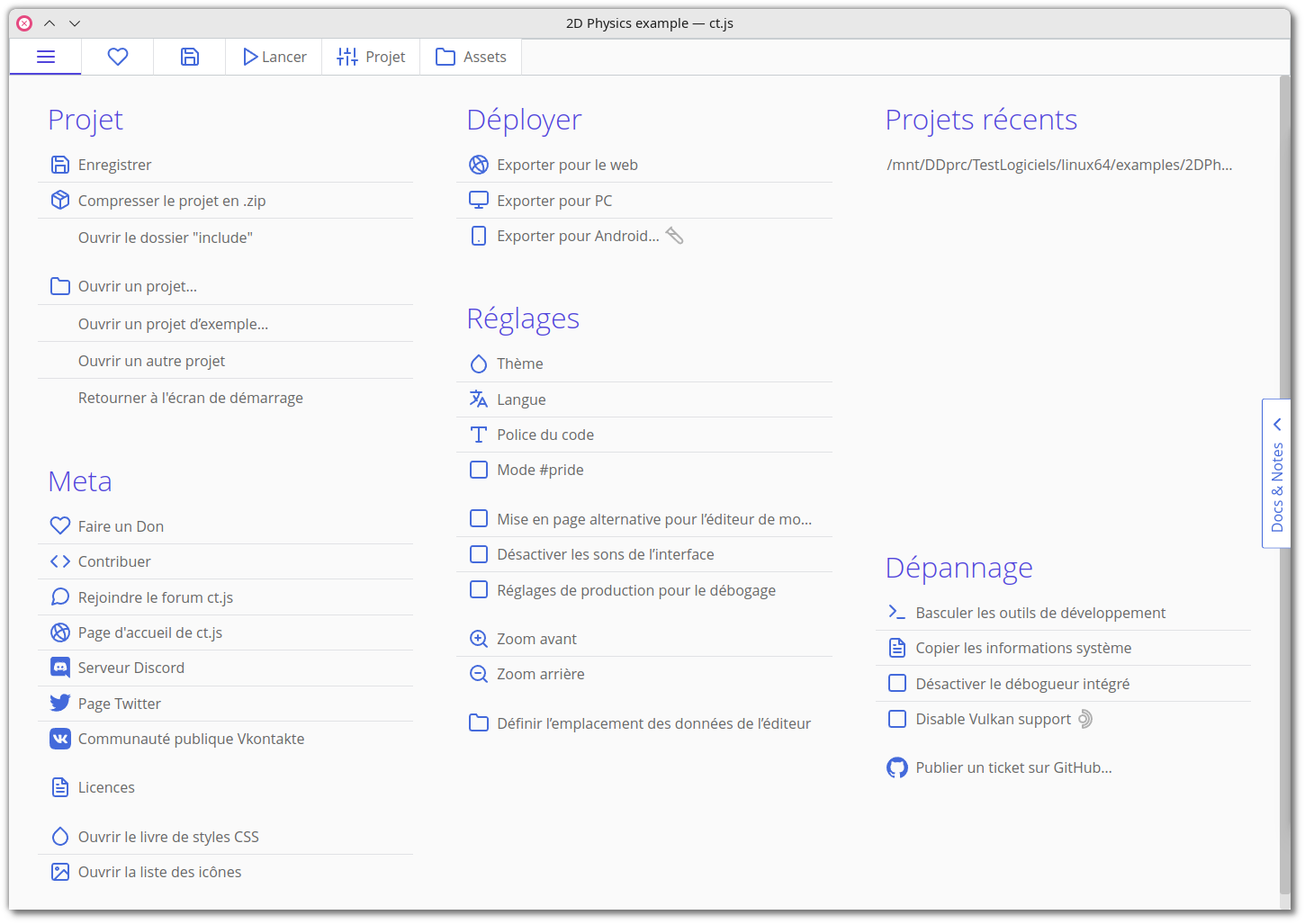1305x924 pixels.
Task: Switch to the Assets tab
Action: 471,57
